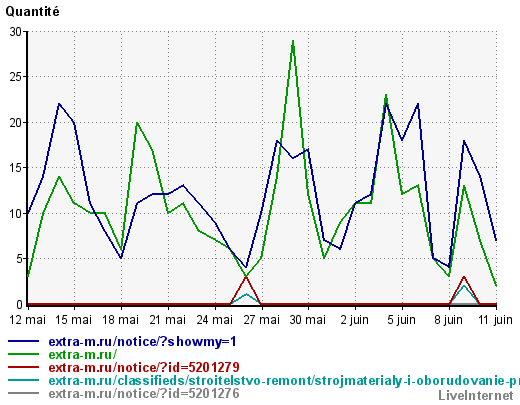Screen dimensions: 520x405
Task: Click the blue line color swatch in legend
Action: pos(23,341)
